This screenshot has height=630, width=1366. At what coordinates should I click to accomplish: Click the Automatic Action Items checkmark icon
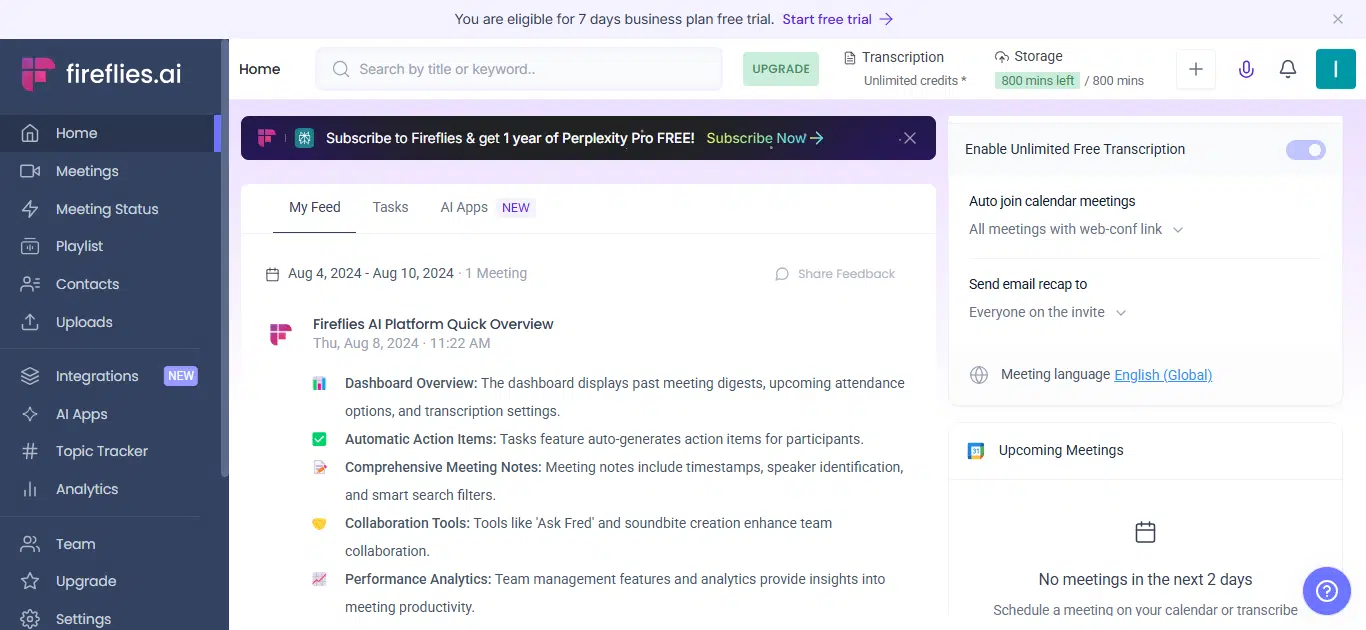(319, 439)
